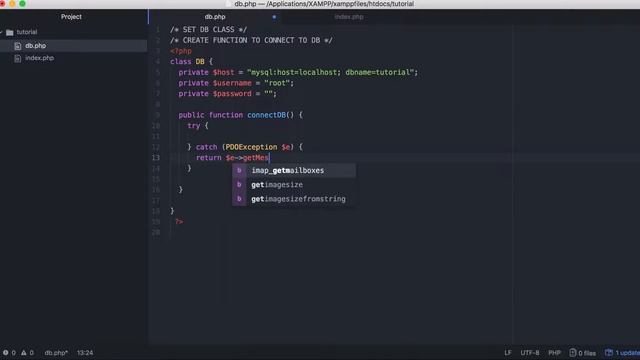Change UTF-8 encoding in status bar
Screen dimensions: 640x360
(x=530, y=353)
